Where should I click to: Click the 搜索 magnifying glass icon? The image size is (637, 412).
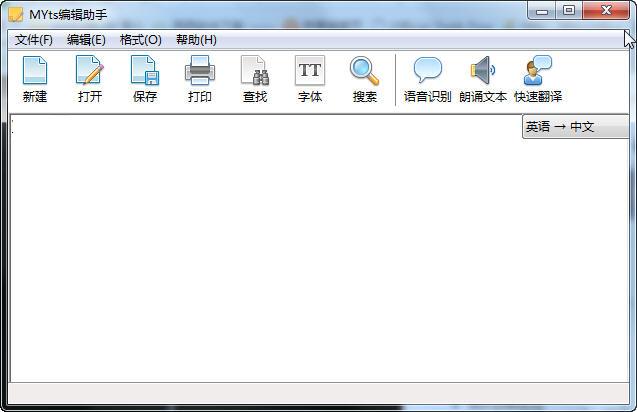click(364, 72)
